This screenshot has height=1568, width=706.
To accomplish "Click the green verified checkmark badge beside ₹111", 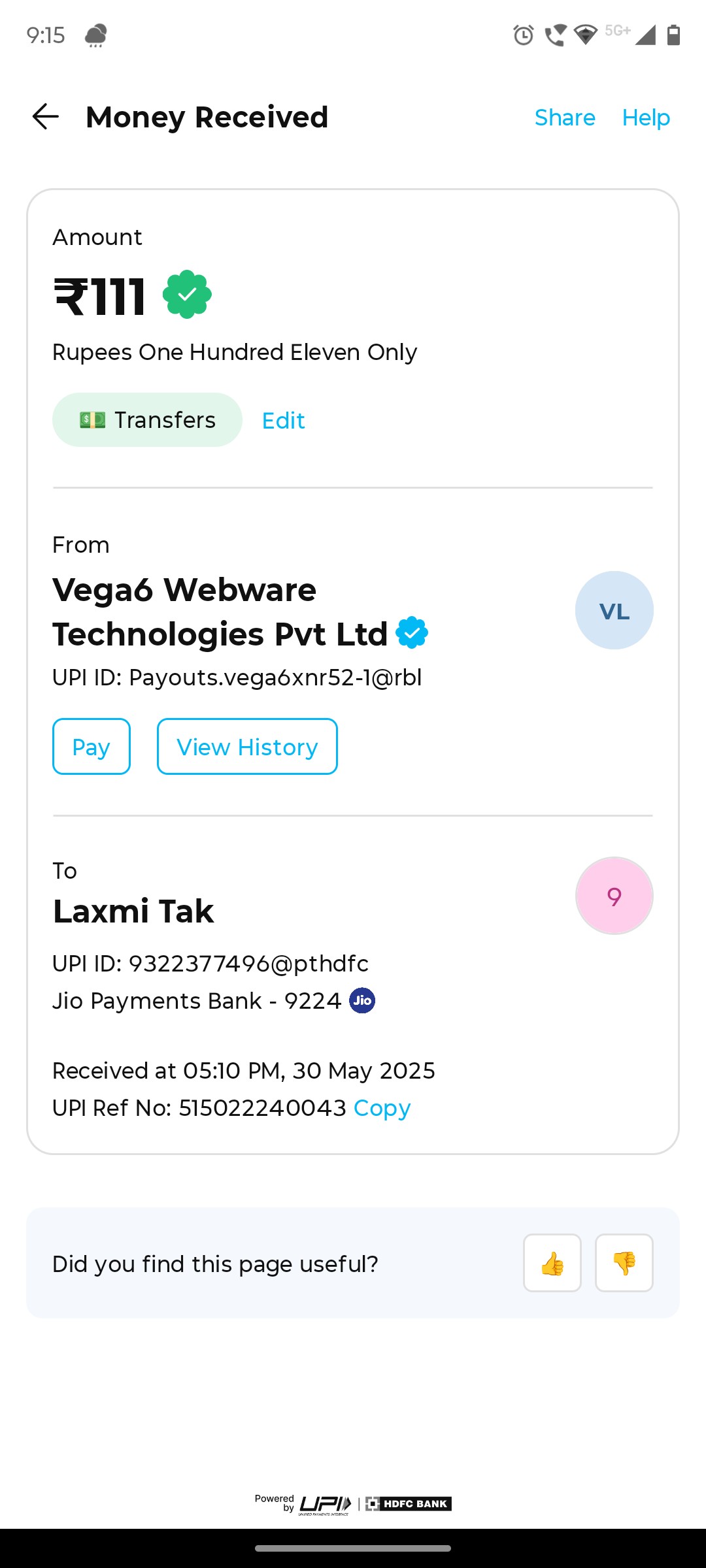I will click(x=187, y=294).
